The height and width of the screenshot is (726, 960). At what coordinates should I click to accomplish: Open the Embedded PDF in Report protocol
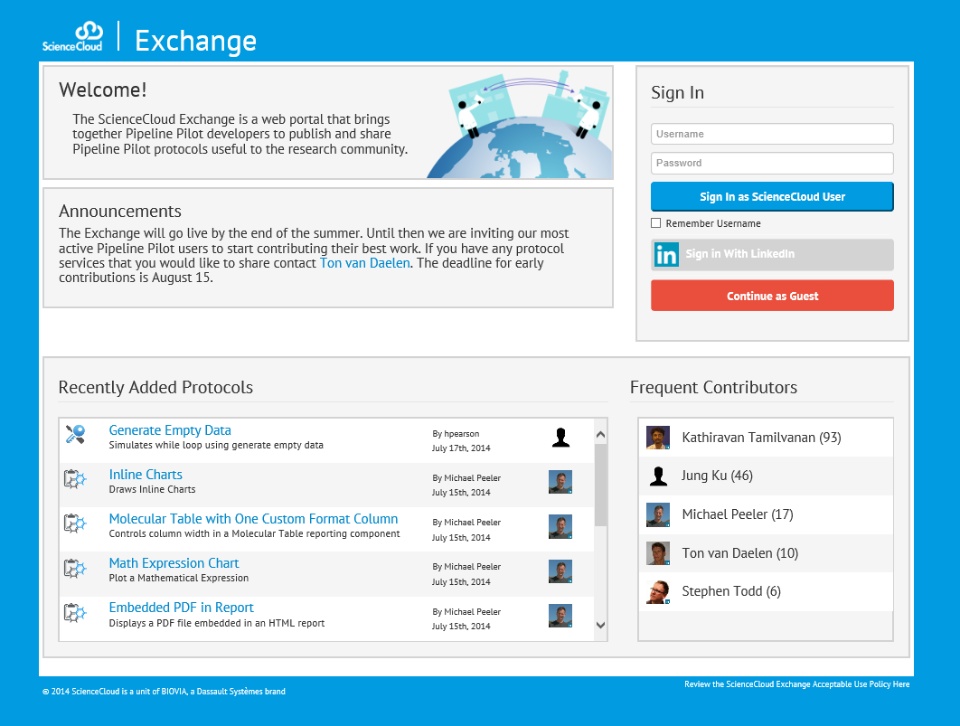(x=181, y=607)
